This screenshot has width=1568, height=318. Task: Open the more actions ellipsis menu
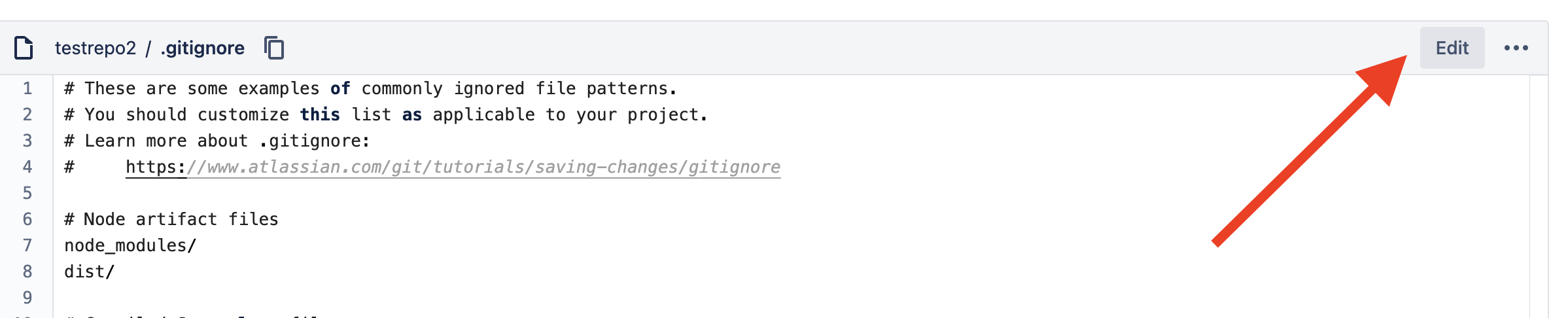pyautogui.click(x=1516, y=48)
